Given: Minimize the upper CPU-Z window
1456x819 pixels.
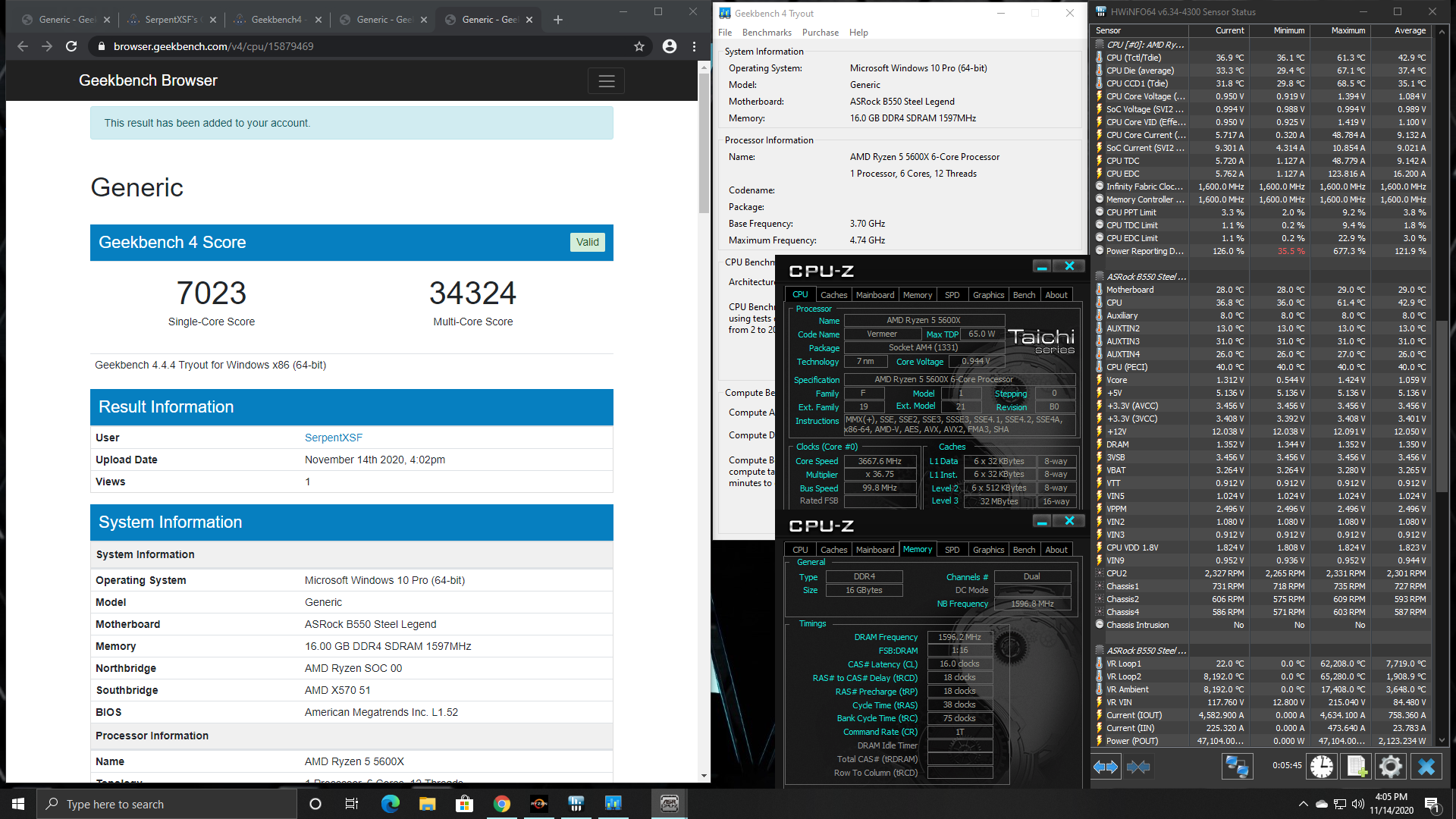Looking at the screenshot, I should 1042,266.
